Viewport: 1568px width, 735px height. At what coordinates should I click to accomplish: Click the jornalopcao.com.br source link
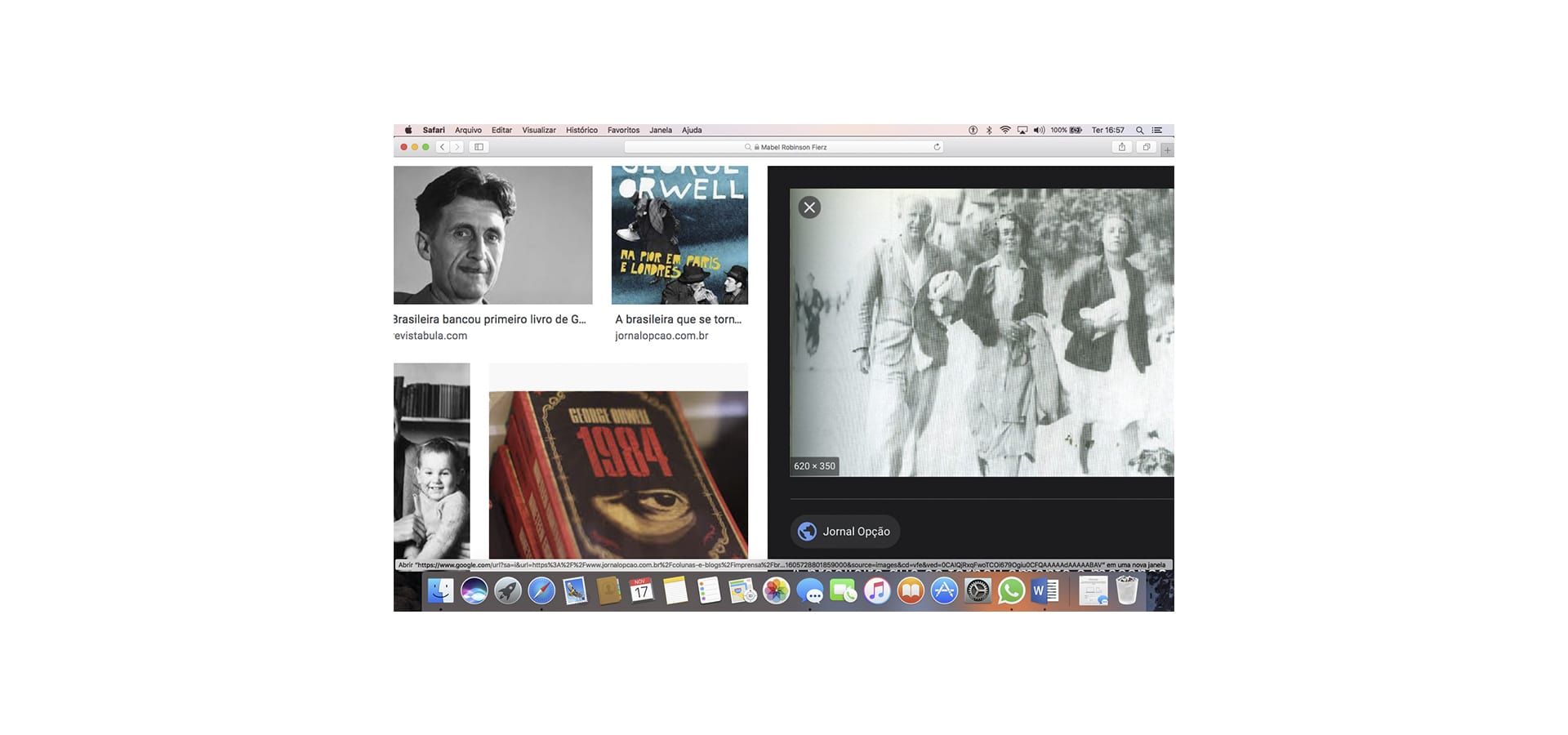click(661, 336)
